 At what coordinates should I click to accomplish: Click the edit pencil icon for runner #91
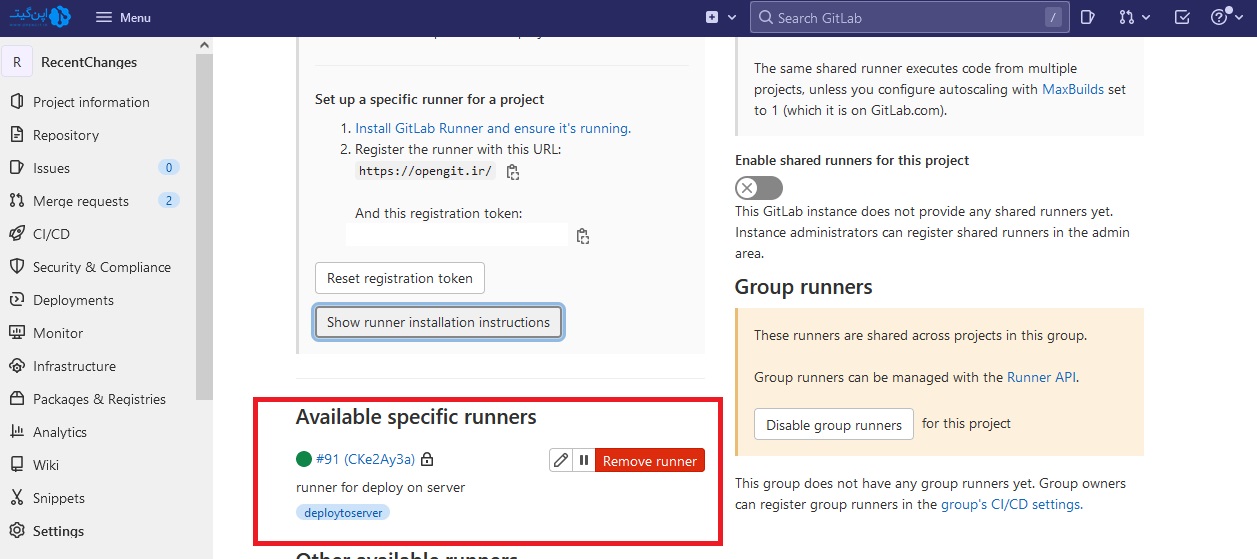[x=561, y=460]
